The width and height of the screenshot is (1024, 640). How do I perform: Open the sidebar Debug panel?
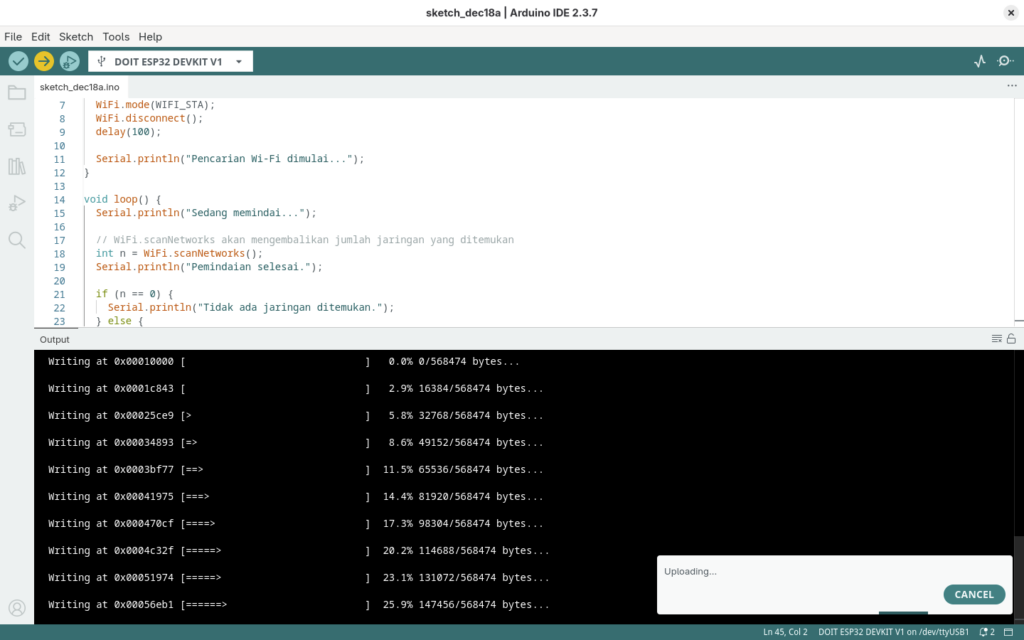point(17,203)
